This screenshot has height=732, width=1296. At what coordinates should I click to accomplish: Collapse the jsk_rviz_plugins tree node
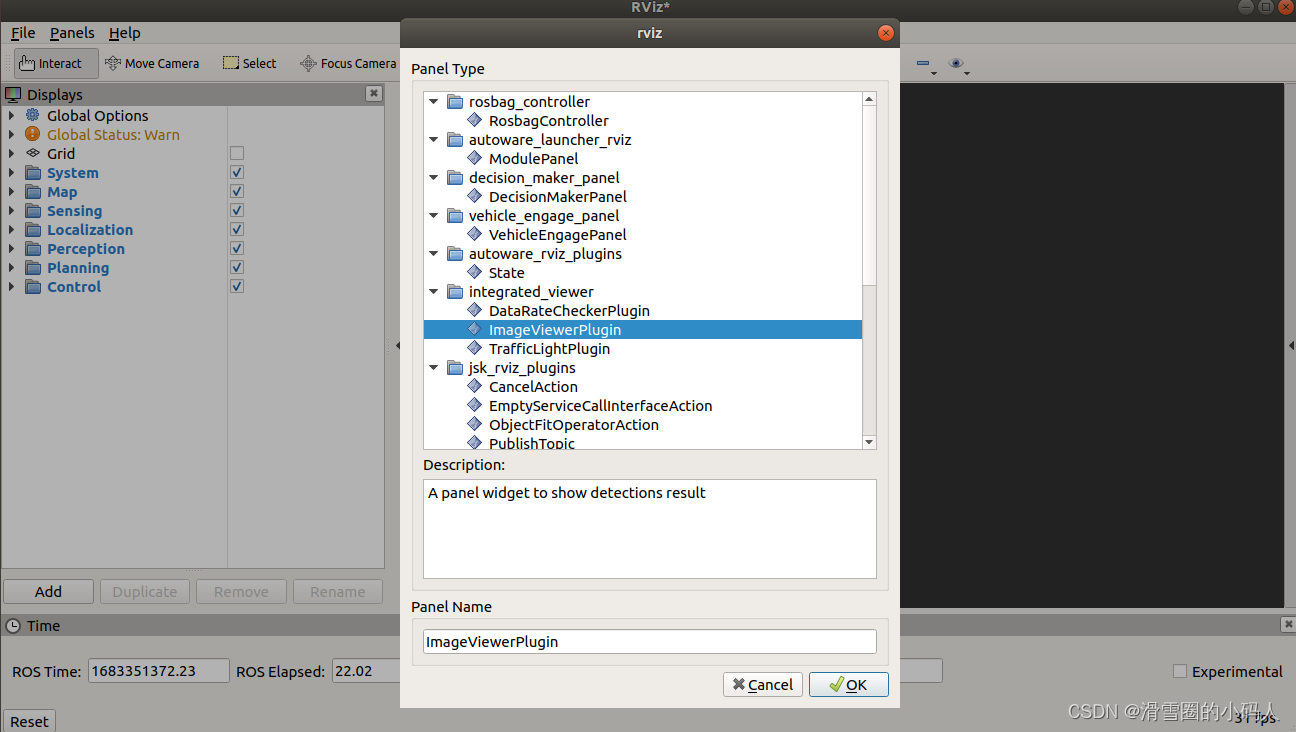[434, 367]
